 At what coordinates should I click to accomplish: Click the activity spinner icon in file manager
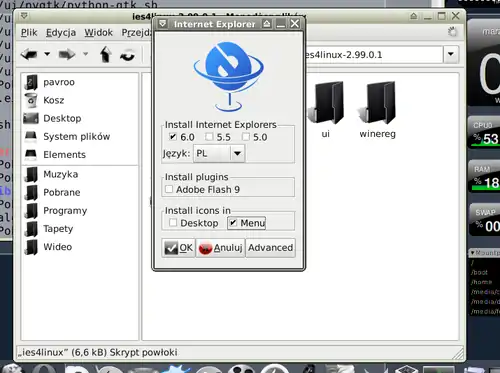coord(452,32)
